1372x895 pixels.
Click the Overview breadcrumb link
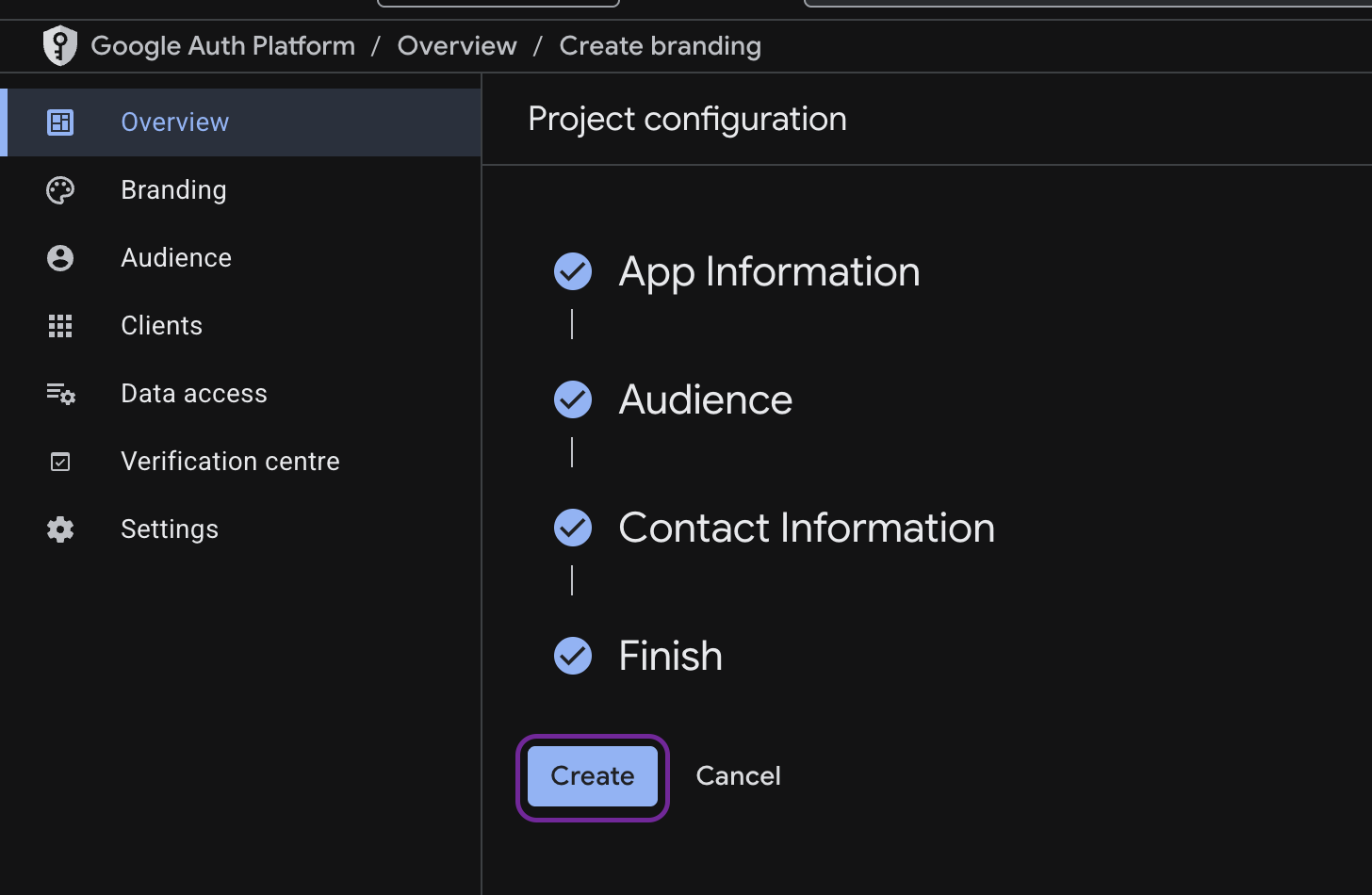[457, 45]
